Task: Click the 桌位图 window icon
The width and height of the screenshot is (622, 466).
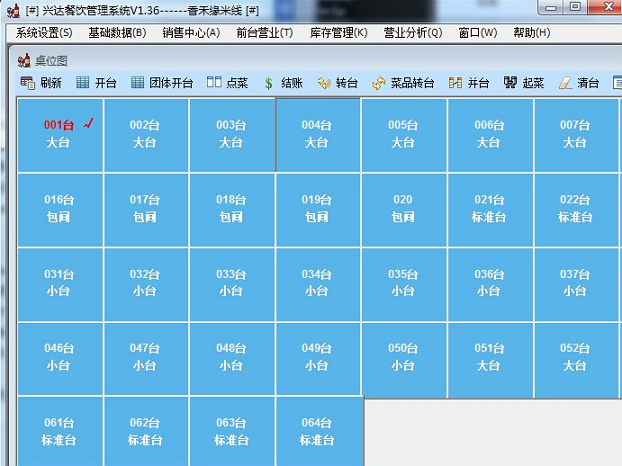Action: pyautogui.click(x=24, y=60)
